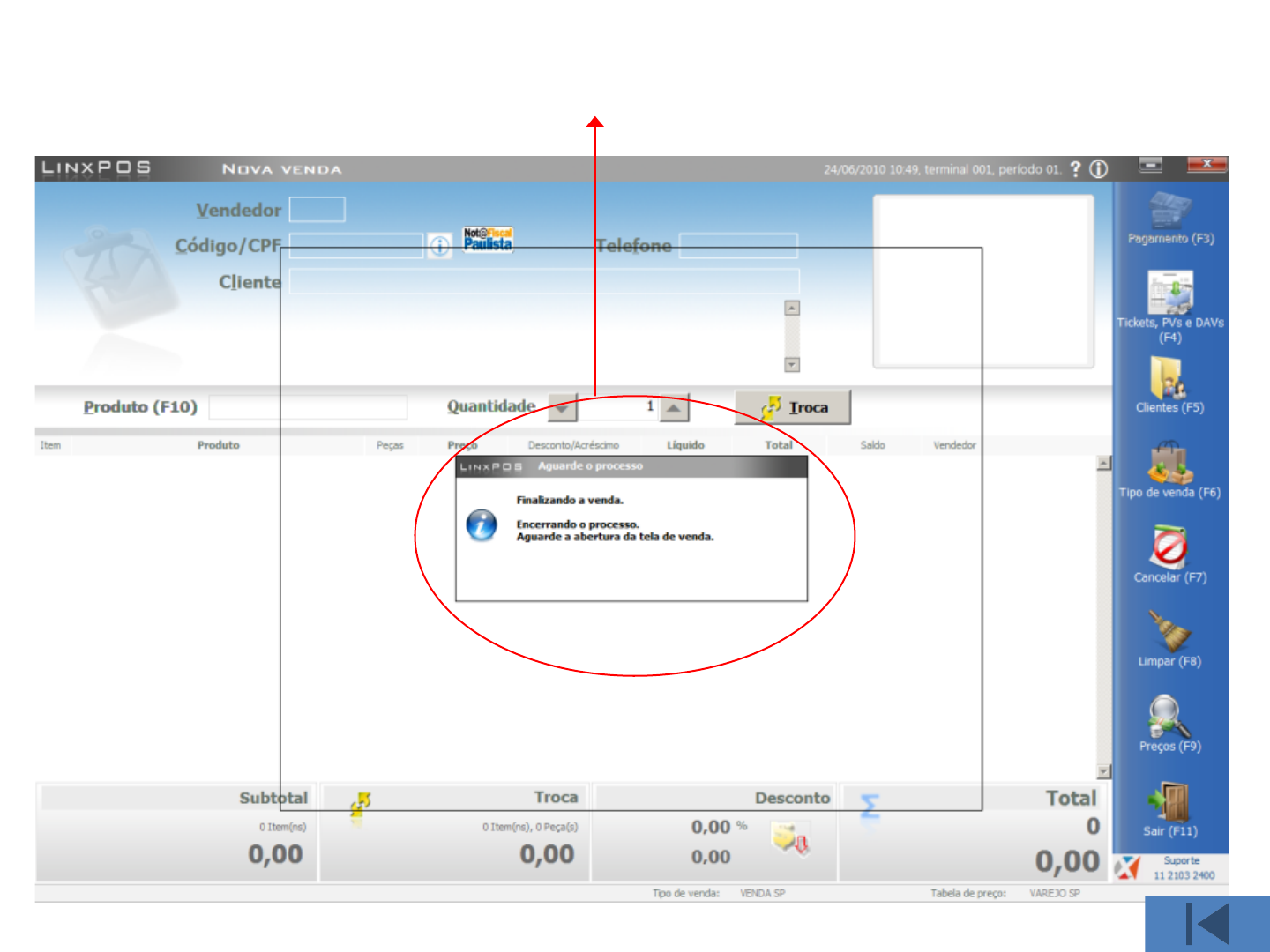
Task: Click customer notes scrollbar up arrow
Action: [792, 308]
